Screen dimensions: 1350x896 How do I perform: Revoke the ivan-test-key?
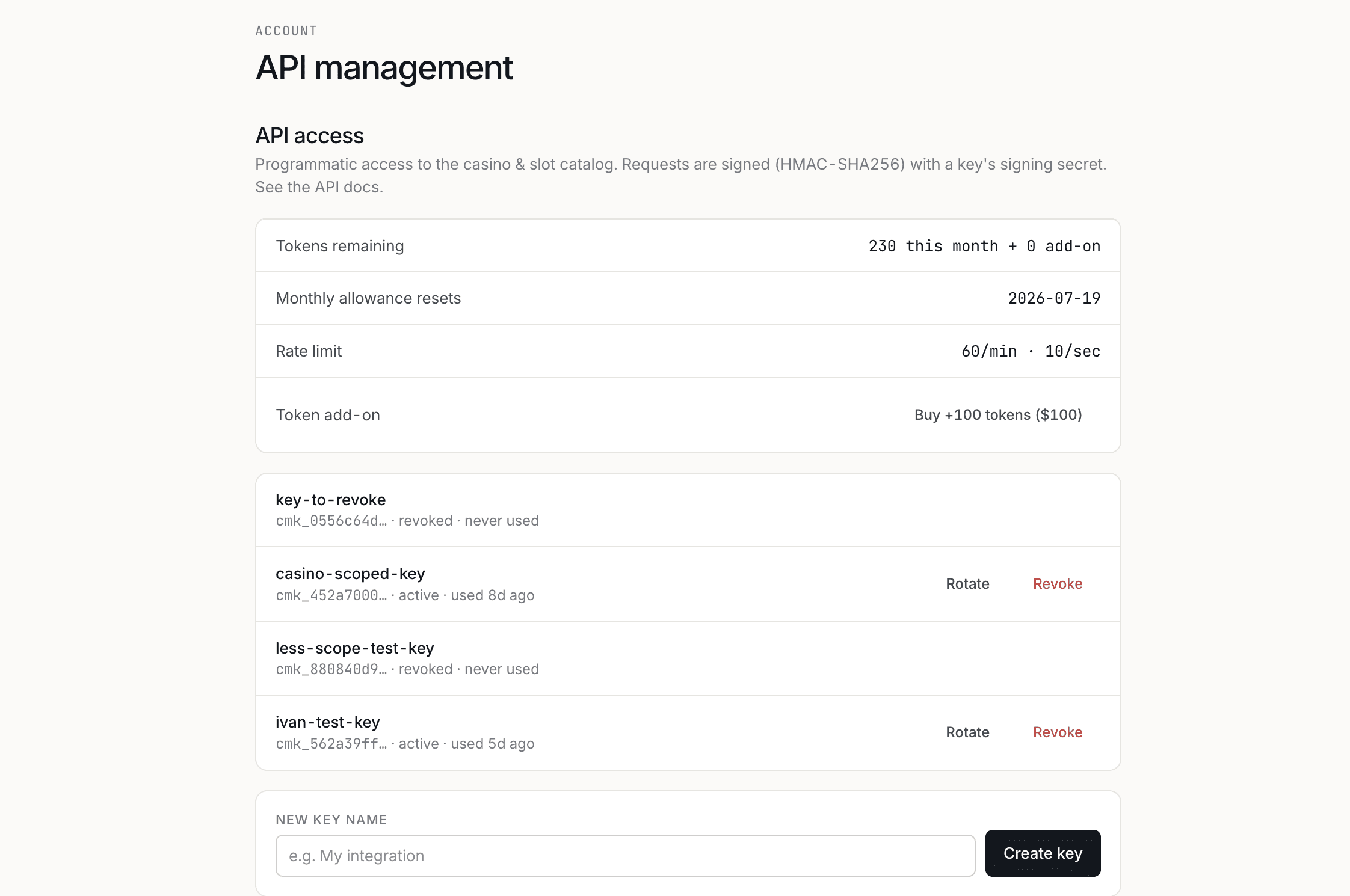coord(1058,732)
